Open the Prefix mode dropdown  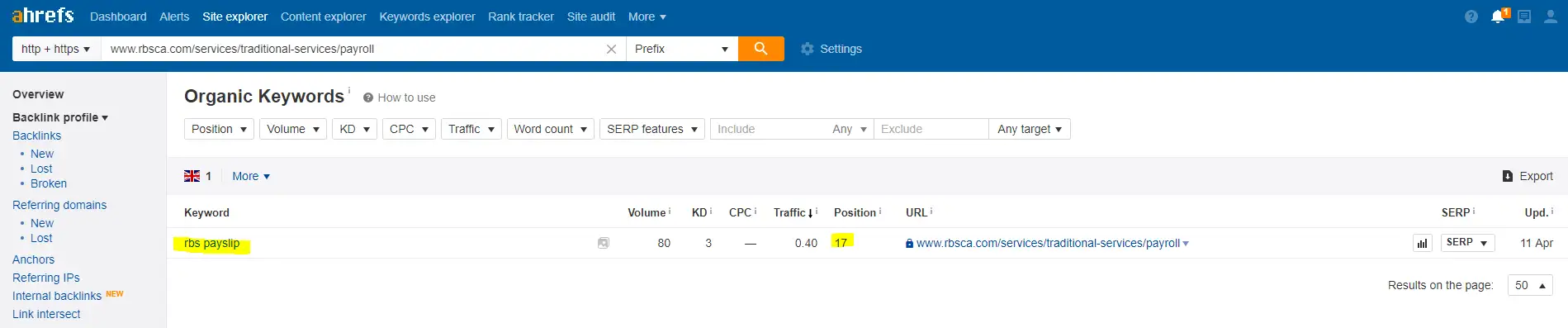pyautogui.click(x=682, y=49)
